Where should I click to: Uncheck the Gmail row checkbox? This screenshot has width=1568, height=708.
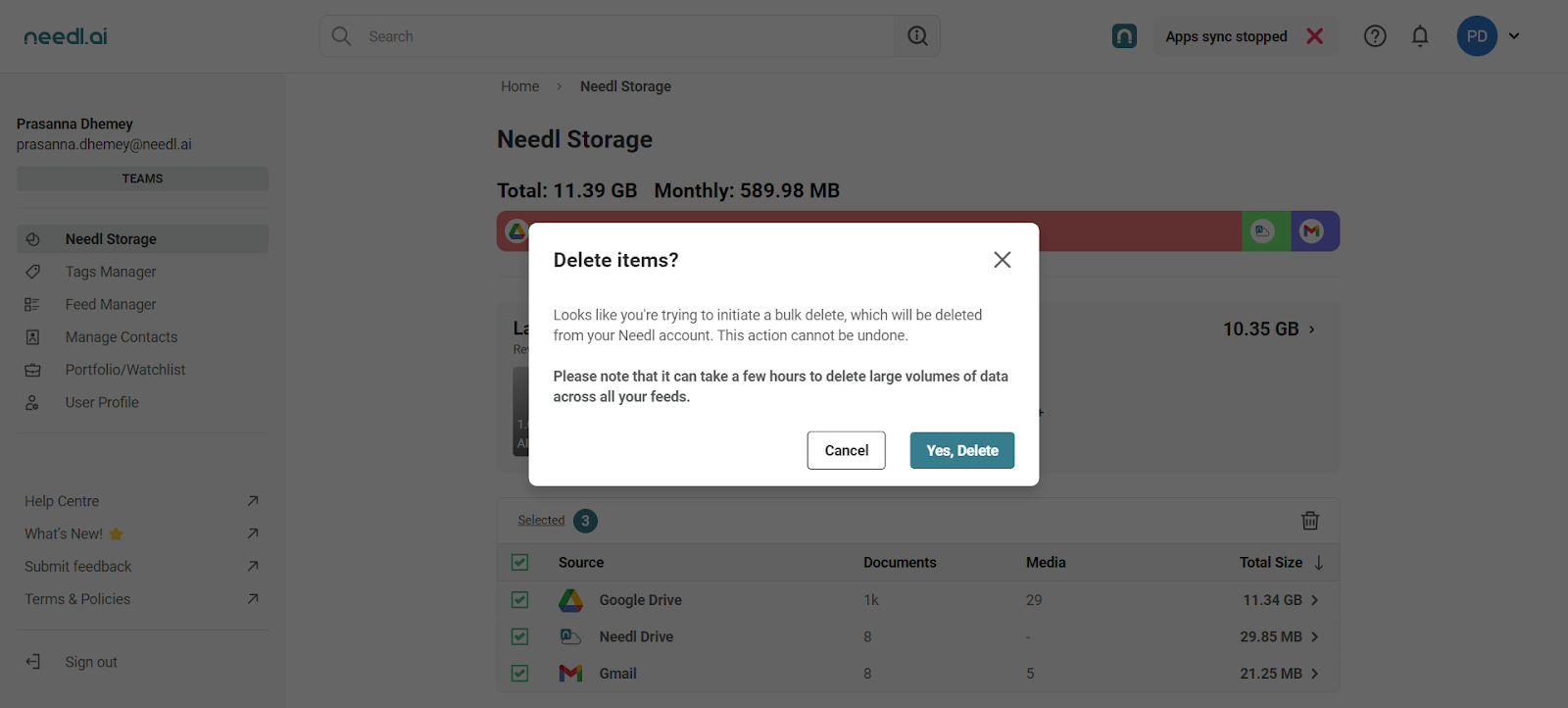click(520, 674)
